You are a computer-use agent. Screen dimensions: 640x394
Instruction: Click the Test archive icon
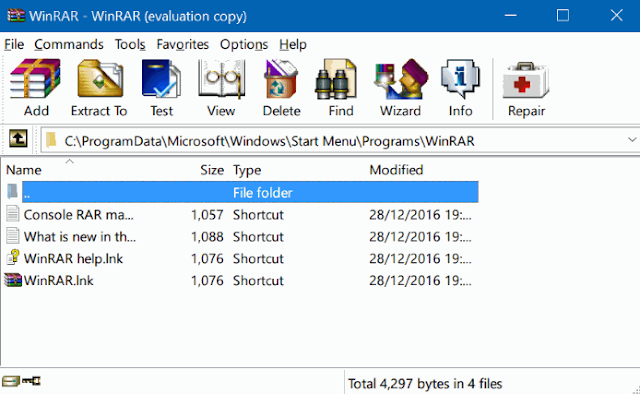click(161, 79)
